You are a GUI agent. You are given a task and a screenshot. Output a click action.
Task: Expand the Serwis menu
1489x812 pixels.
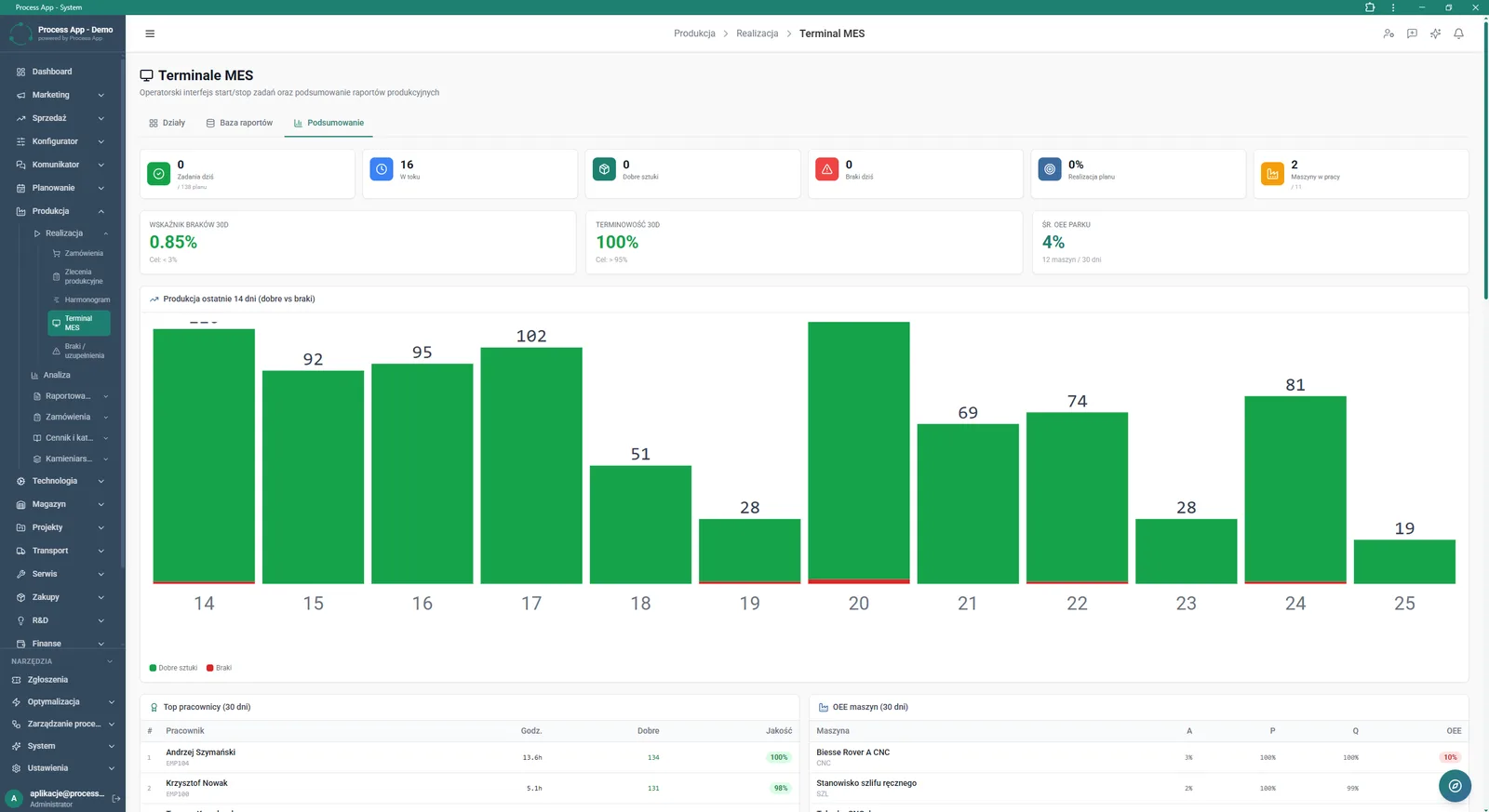point(61,574)
